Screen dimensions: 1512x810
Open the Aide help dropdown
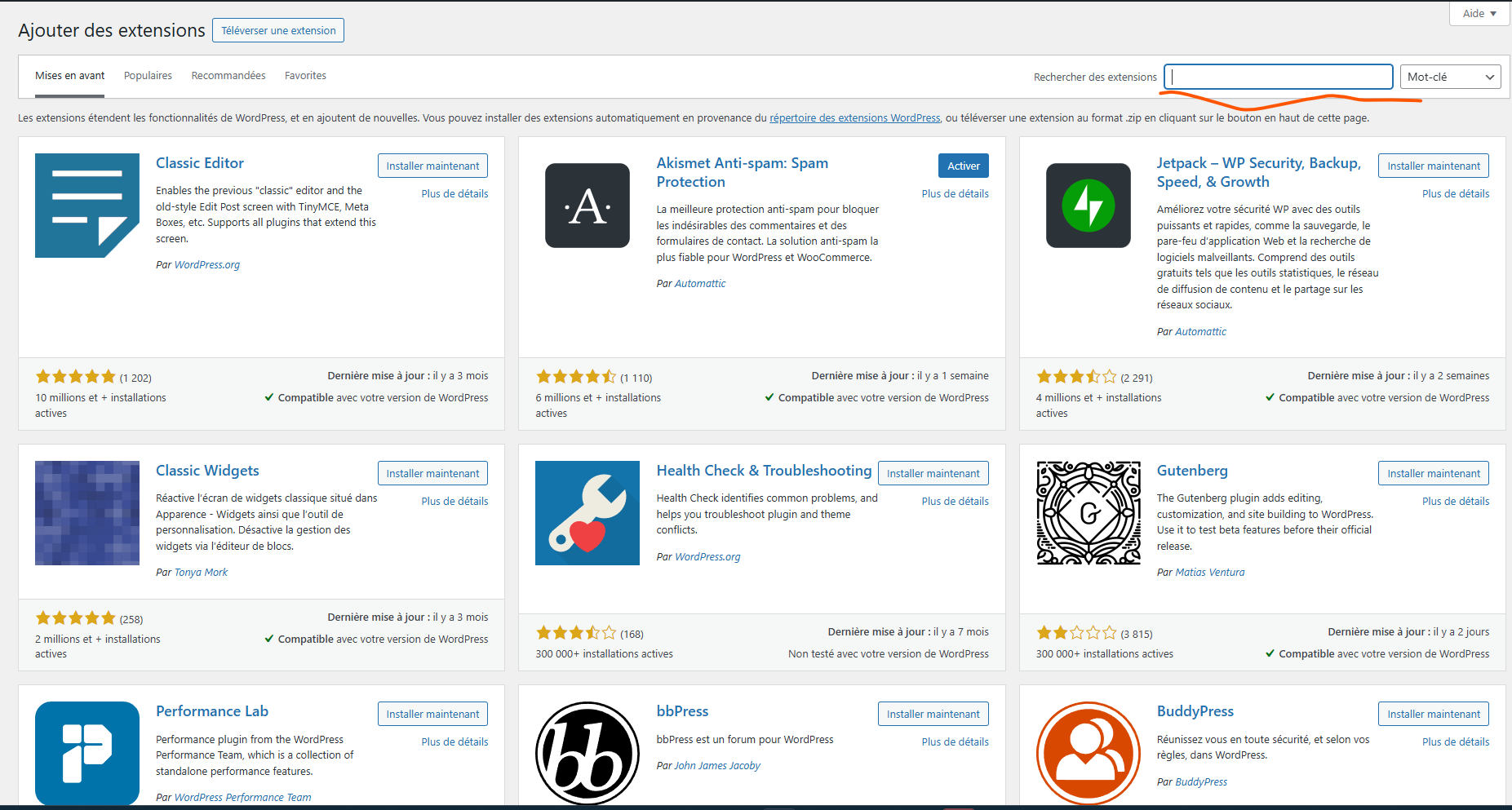(x=1479, y=13)
